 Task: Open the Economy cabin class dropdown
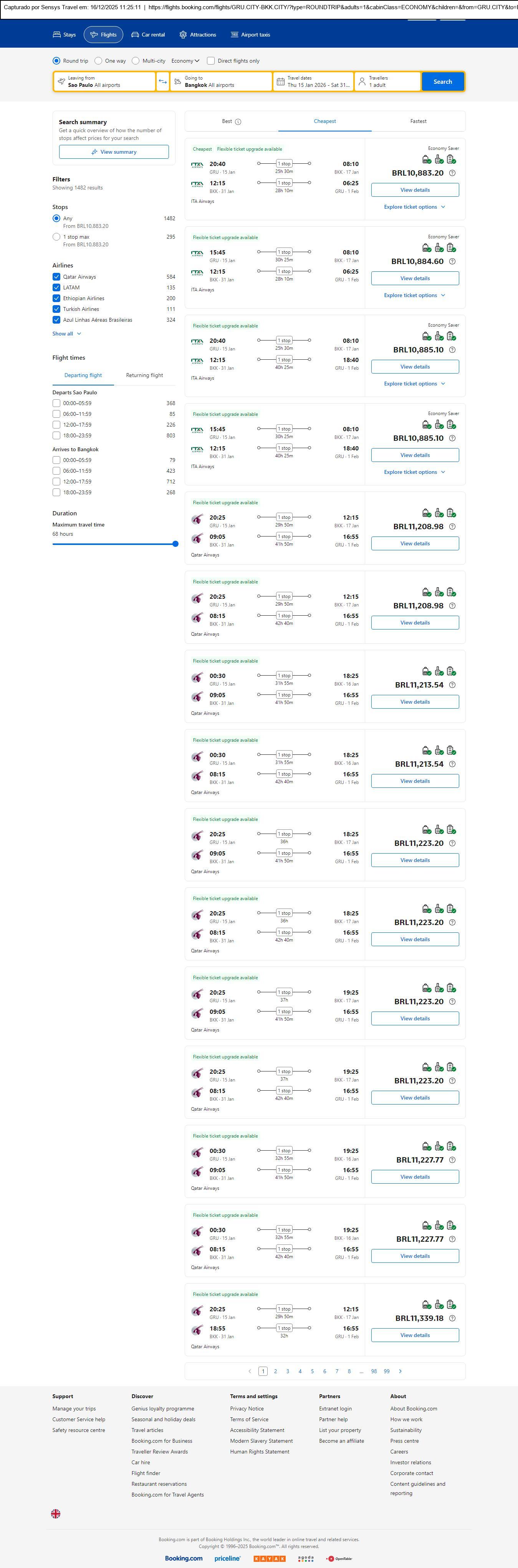point(185,61)
